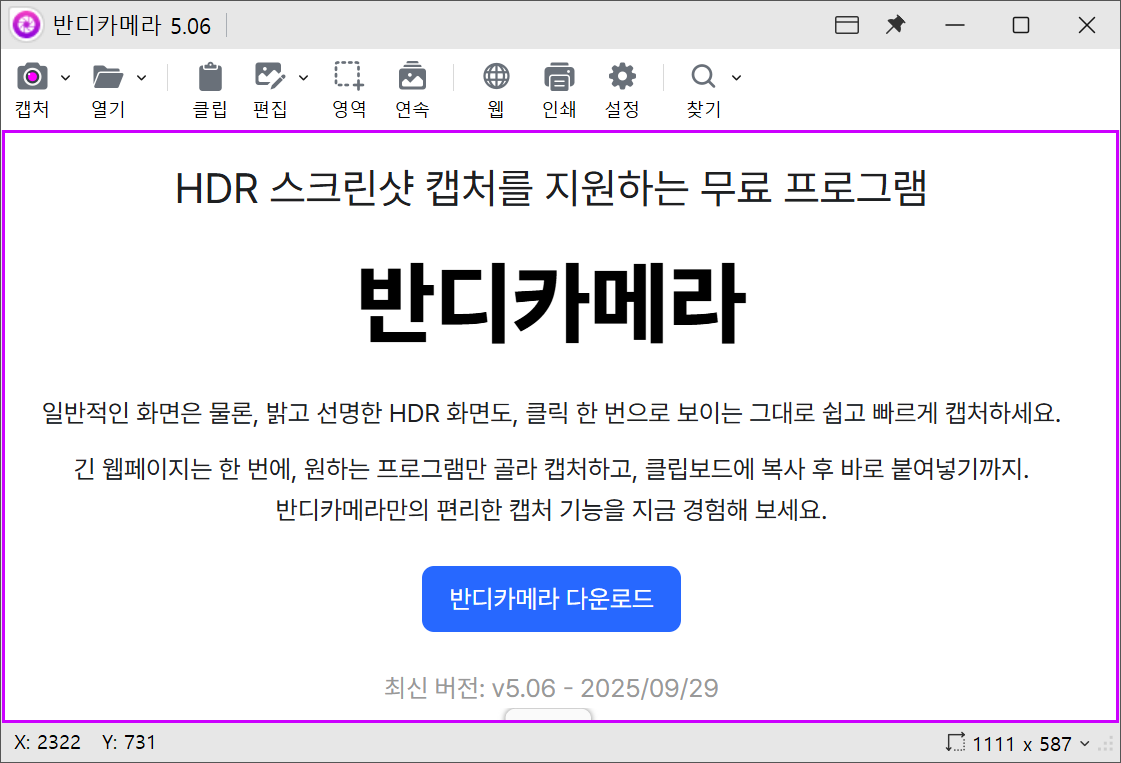Screen dimensions: 1121x763
Task: Click the 열기 (open) folder icon
Action: click(x=107, y=77)
